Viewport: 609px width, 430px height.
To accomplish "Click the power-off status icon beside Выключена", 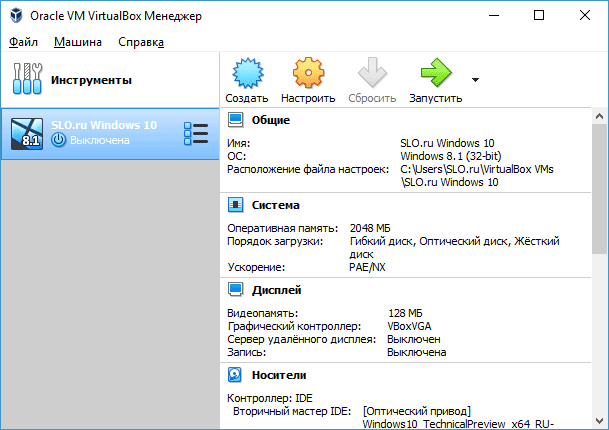I will [x=59, y=140].
